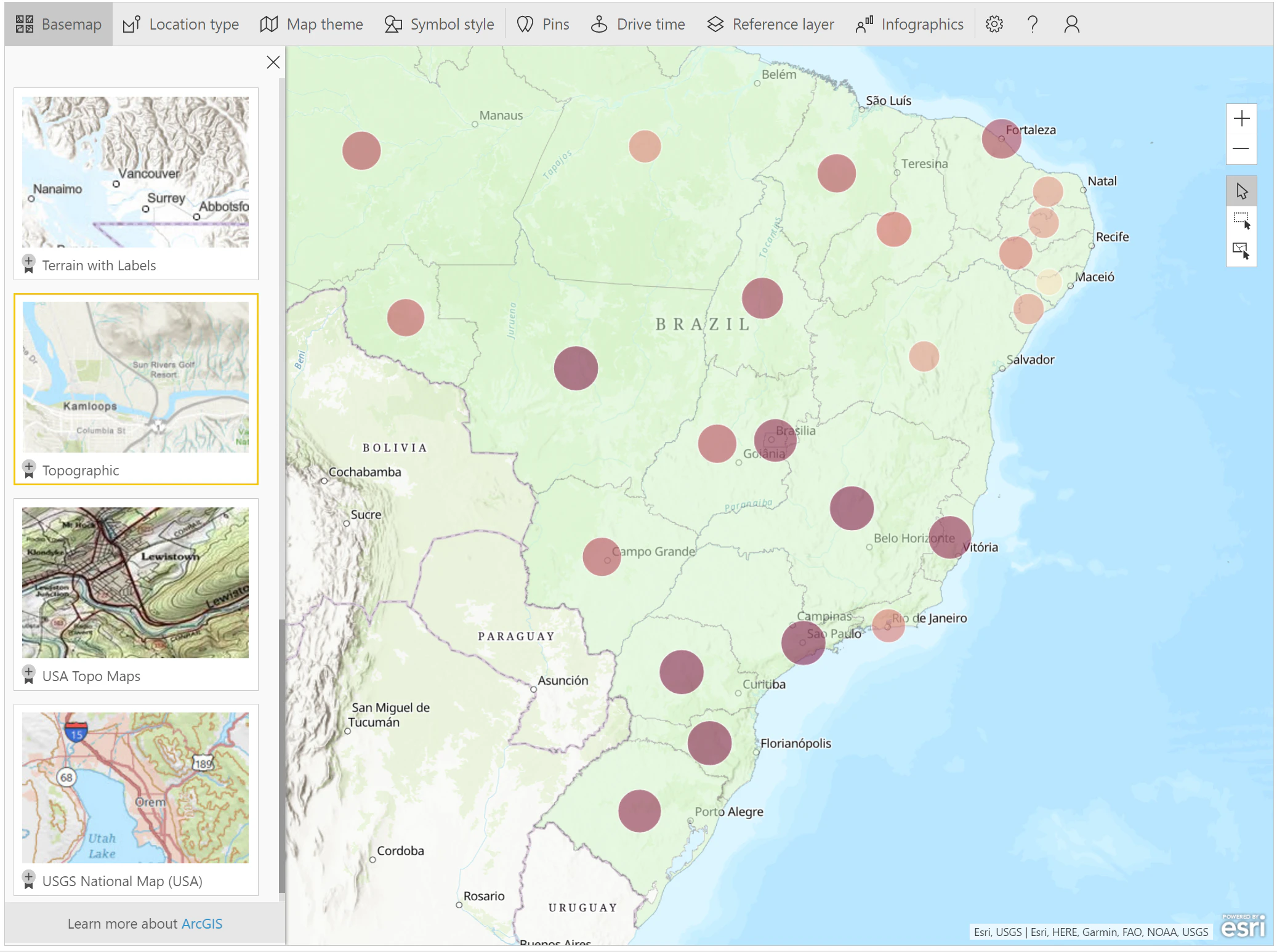
Task: Open the help question mark icon
Action: [x=1033, y=24]
